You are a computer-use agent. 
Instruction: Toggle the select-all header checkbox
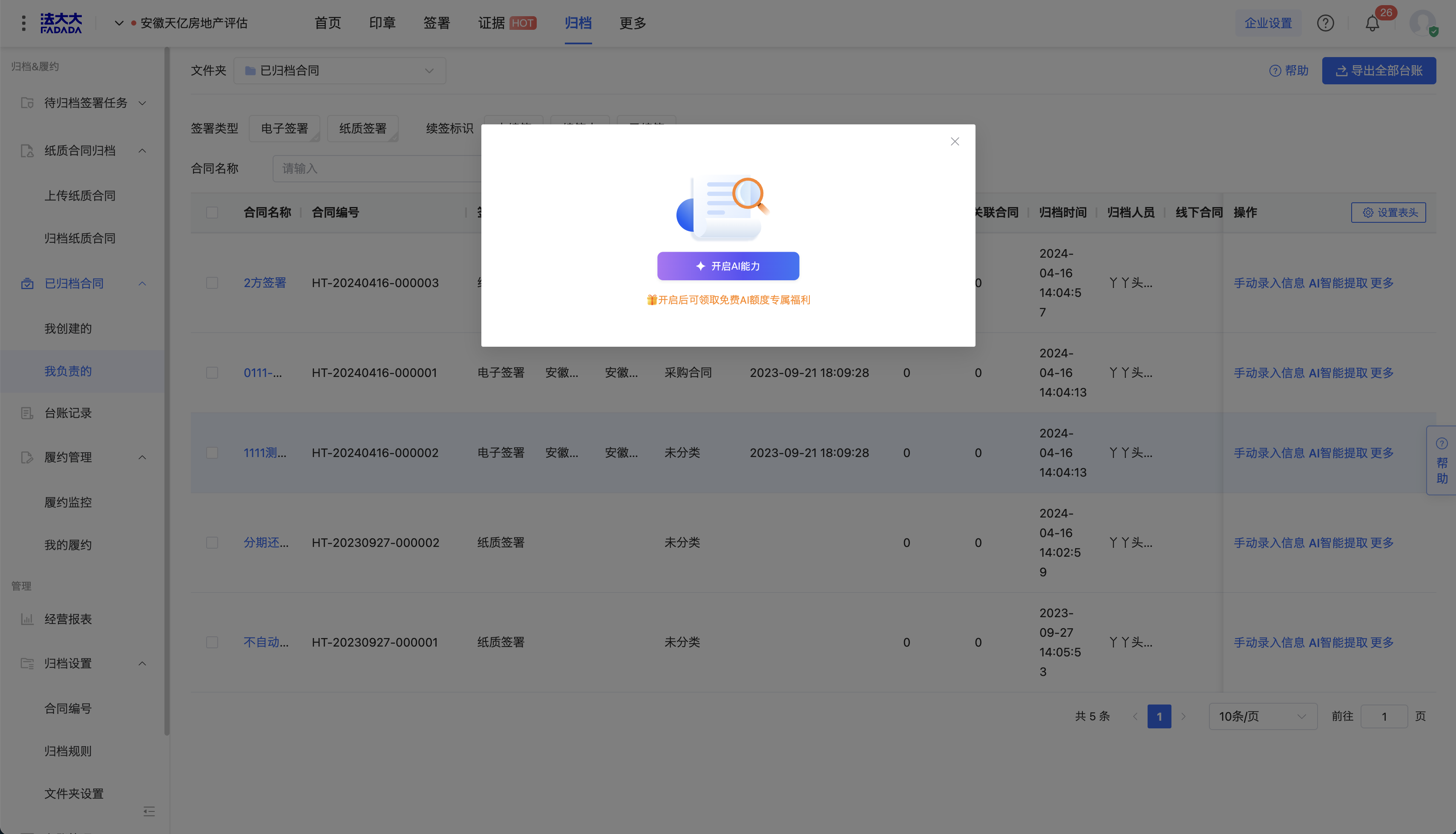pyautogui.click(x=212, y=213)
